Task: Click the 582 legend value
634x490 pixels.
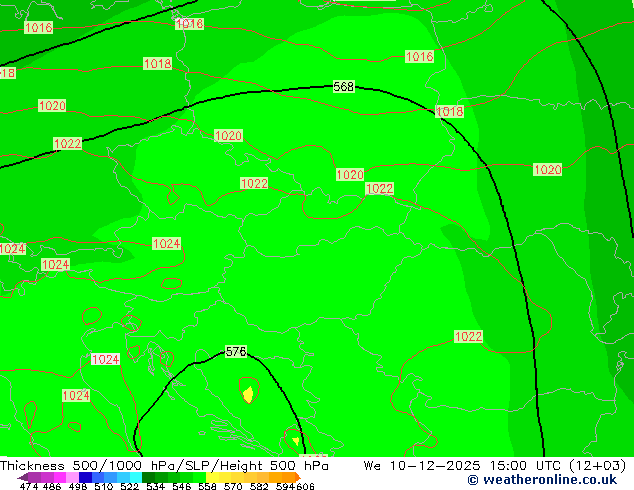Action: (259, 486)
